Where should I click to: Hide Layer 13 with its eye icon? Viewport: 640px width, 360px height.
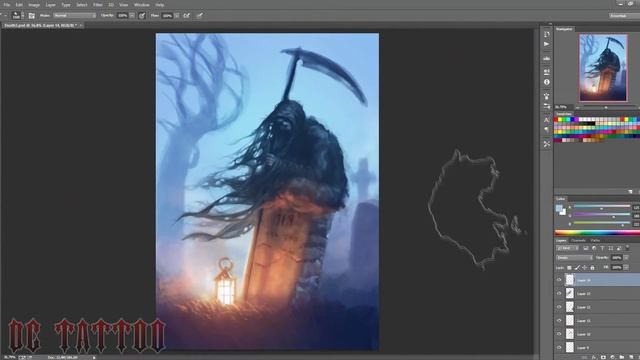coord(559,293)
